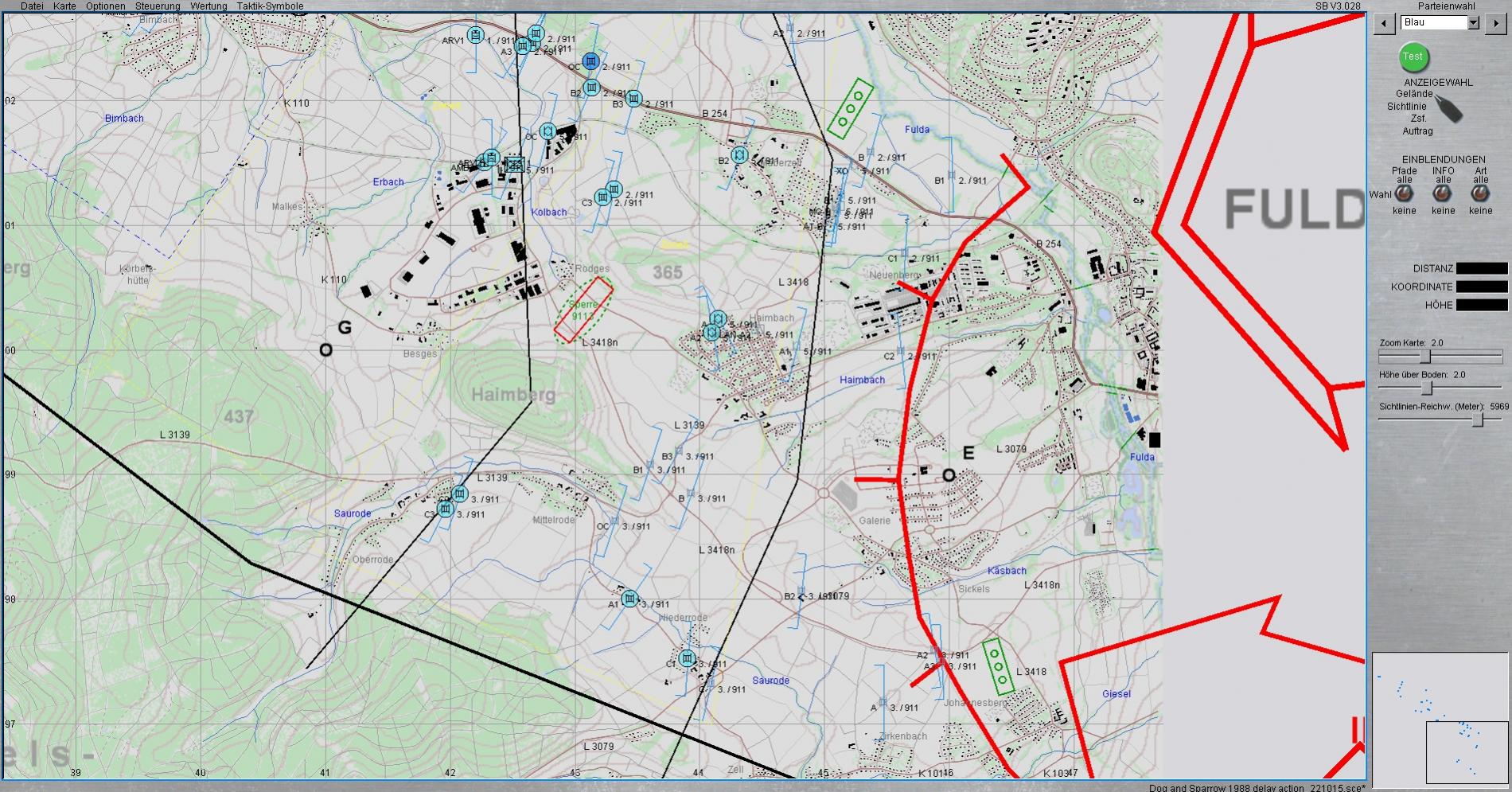
Task: Select the OC unit symbol of 5./911
Action: pyautogui.click(x=548, y=131)
